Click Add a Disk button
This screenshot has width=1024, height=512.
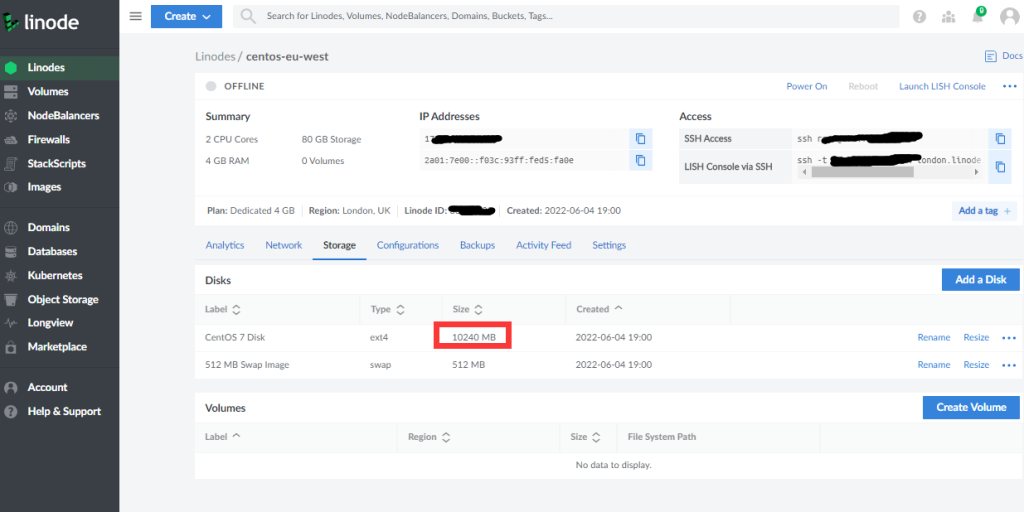coord(980,280)
